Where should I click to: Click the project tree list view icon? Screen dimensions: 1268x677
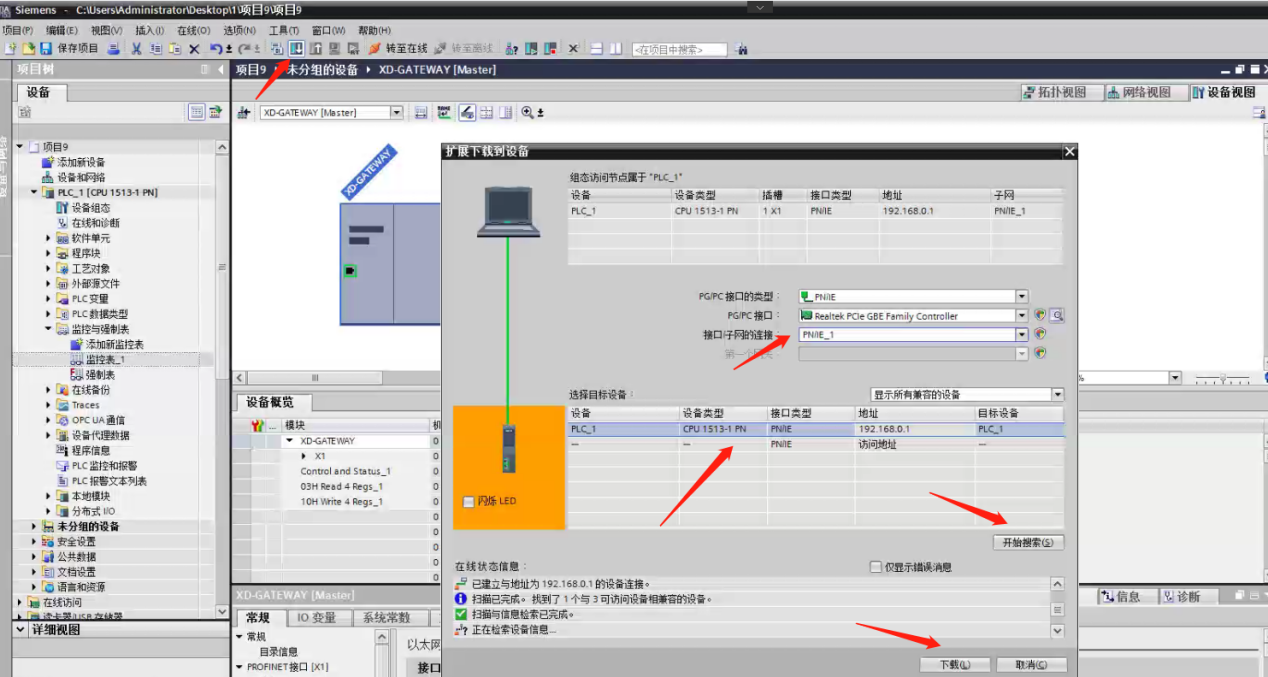click(197, 112)
